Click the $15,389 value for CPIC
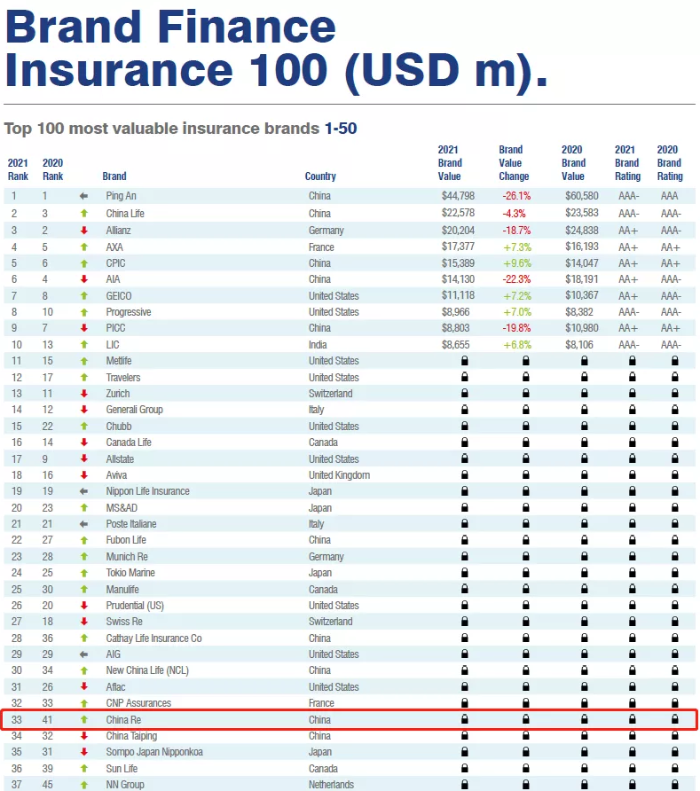This screenshot has width=700, height=791. pos(458,263)
